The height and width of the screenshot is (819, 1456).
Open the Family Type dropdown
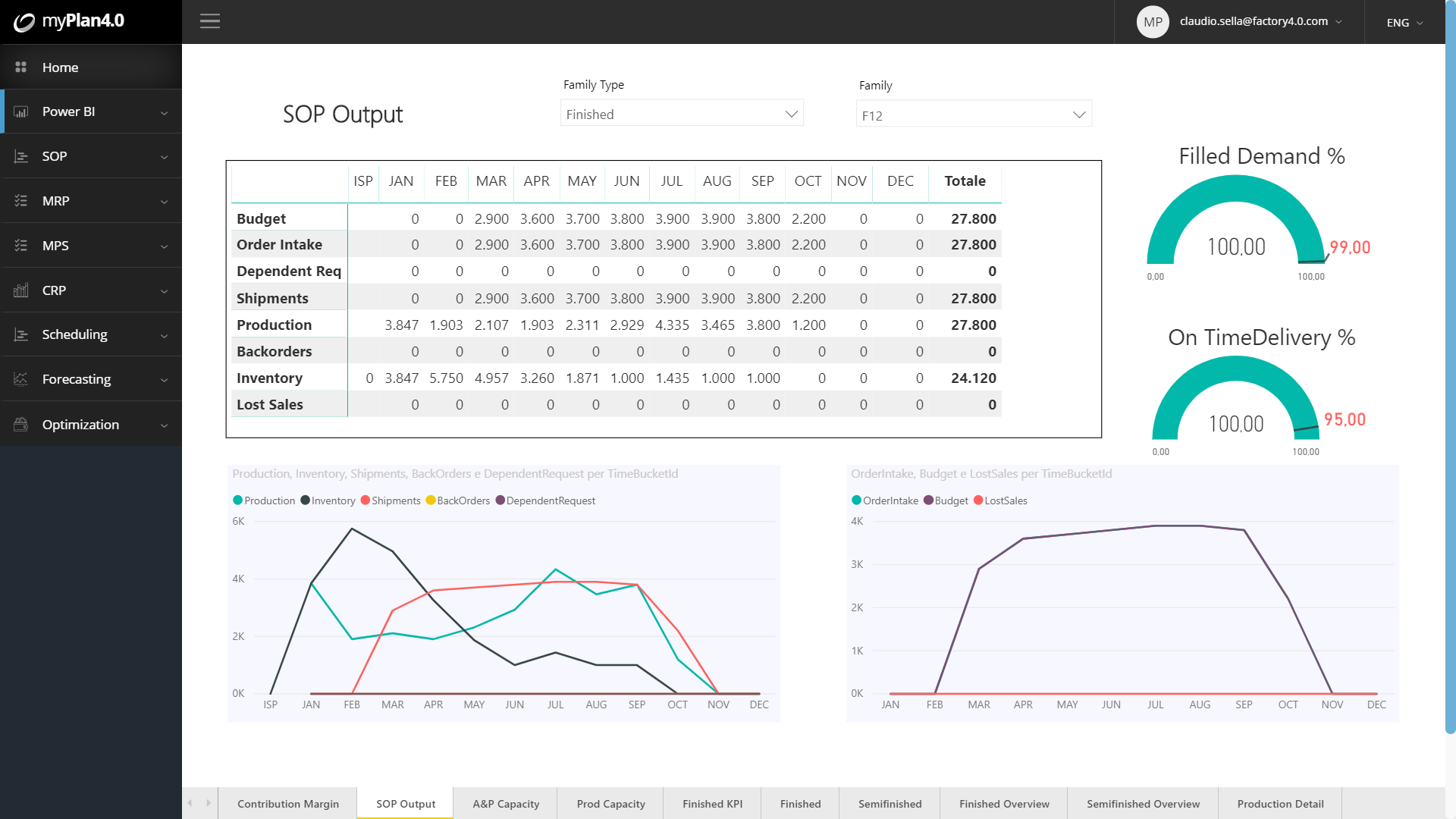[682, 114]
